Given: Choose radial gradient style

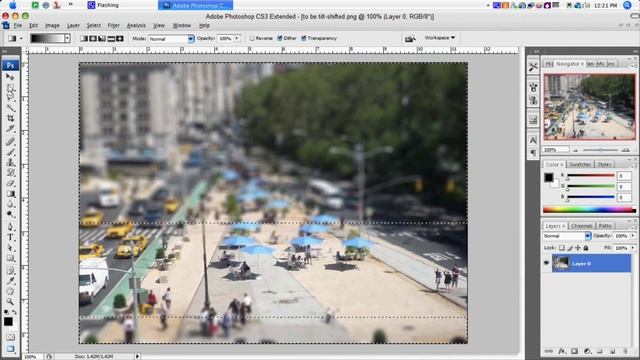Looking at the screenshot, I should (x=93, y=38).
